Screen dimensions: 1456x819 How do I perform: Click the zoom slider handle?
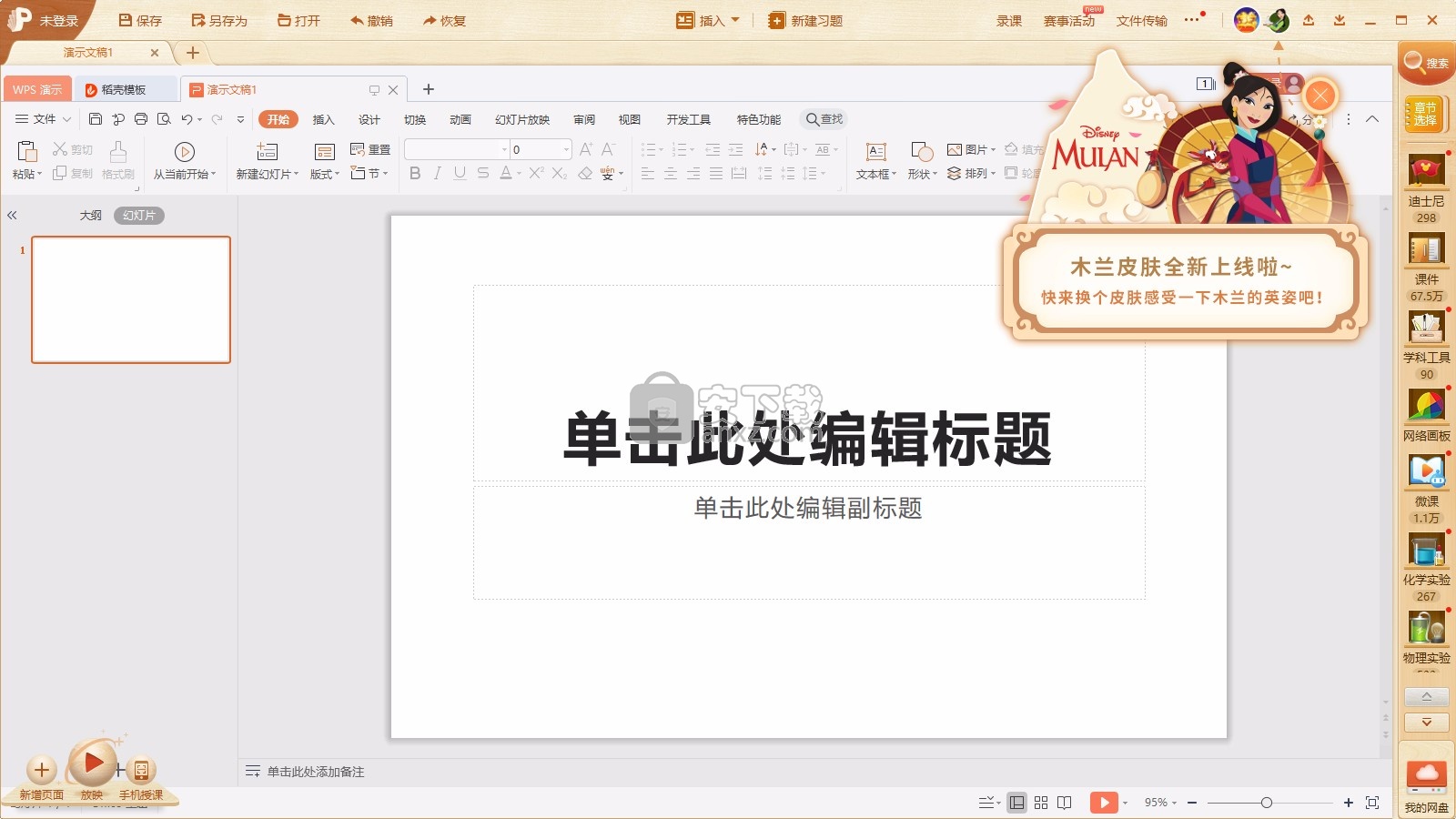coord(1267,803)
